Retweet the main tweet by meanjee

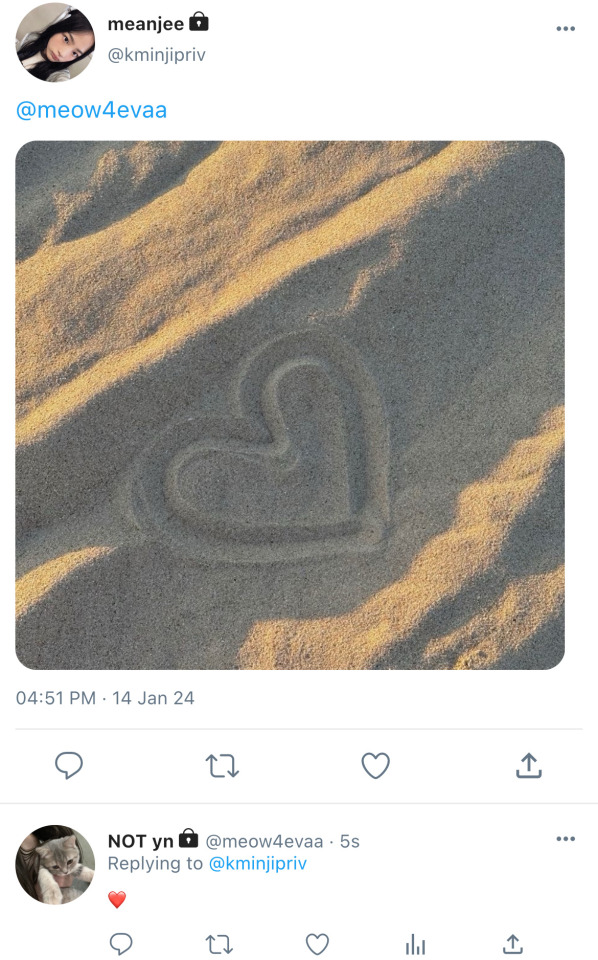pyautogui.click(x=222, y=766)
